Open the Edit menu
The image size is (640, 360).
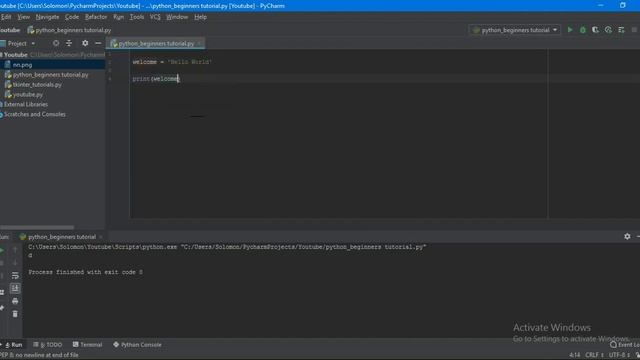click(x=6, y=17)
